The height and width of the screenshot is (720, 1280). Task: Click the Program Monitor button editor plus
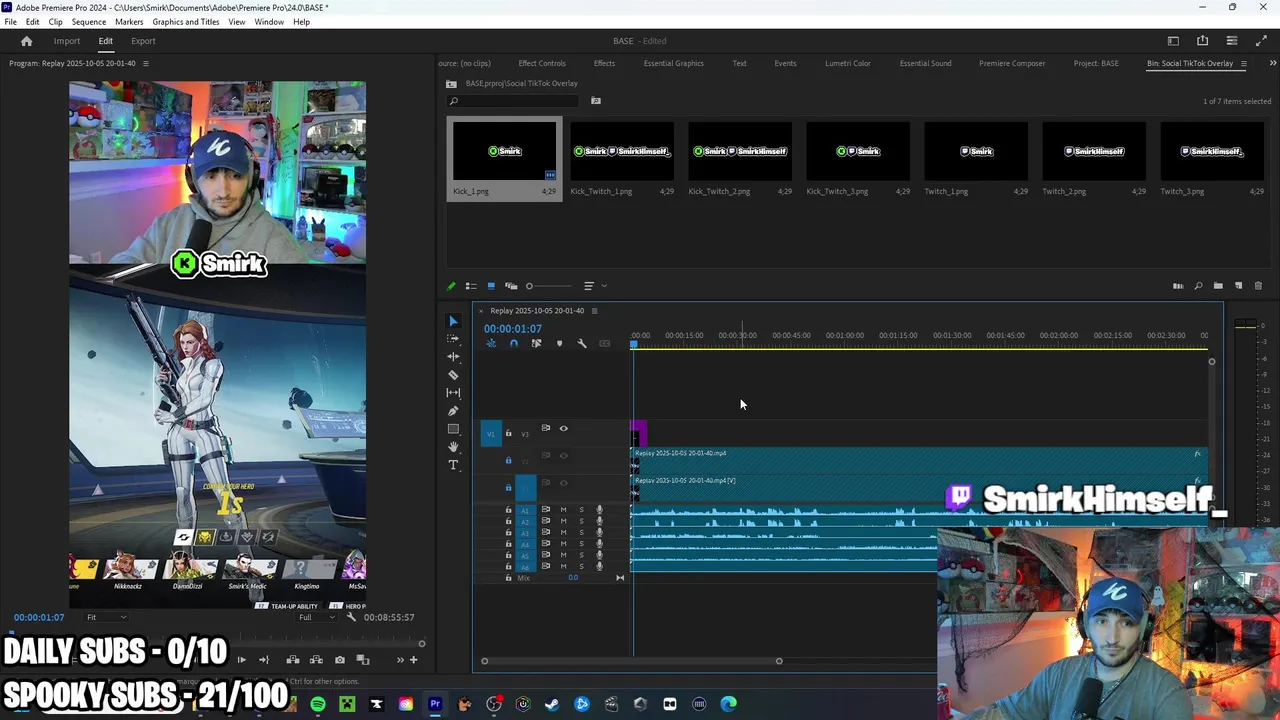pyautogui.click(x=414, y=660)
